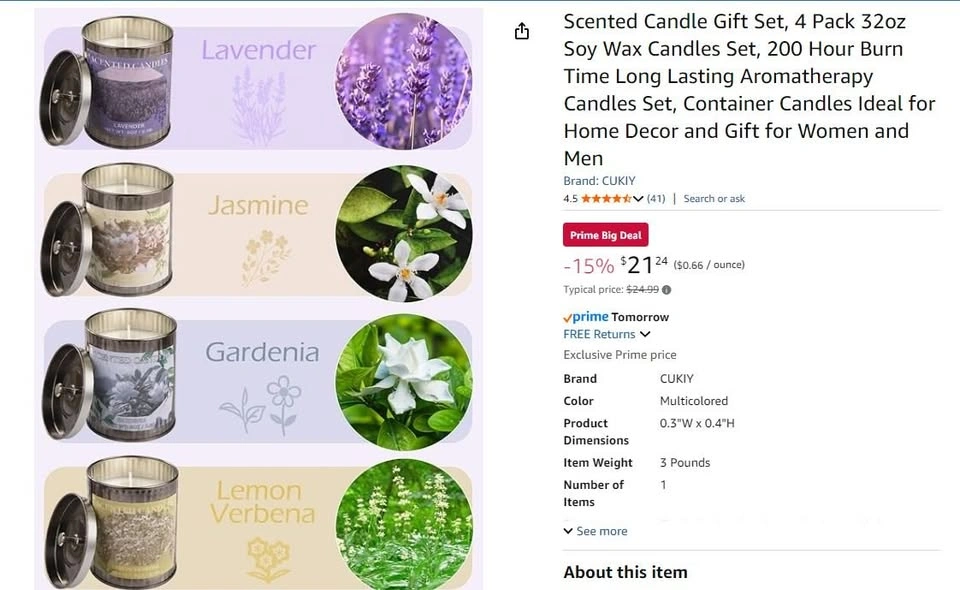Screen dimensions: 960x590
Task: Click the Jasmine flower circle photo
Action: point(404,234)
